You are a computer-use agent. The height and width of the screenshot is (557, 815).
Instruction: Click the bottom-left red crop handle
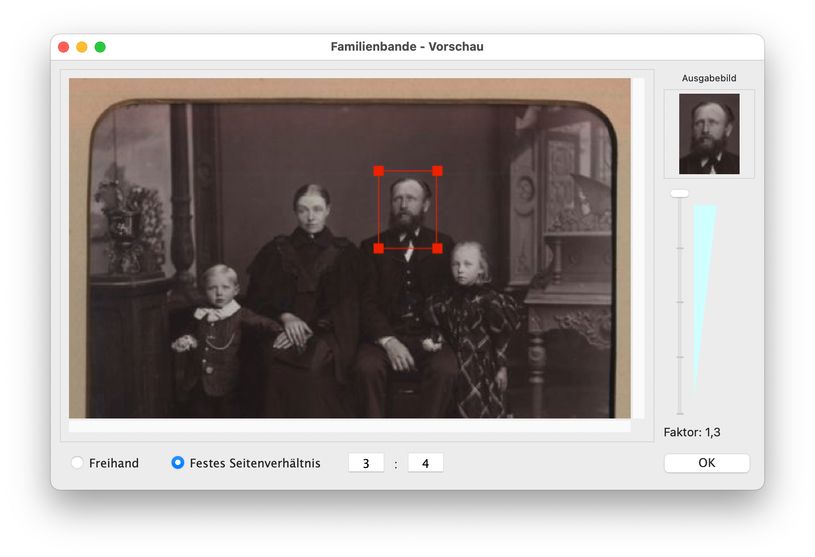pos(379,248)
